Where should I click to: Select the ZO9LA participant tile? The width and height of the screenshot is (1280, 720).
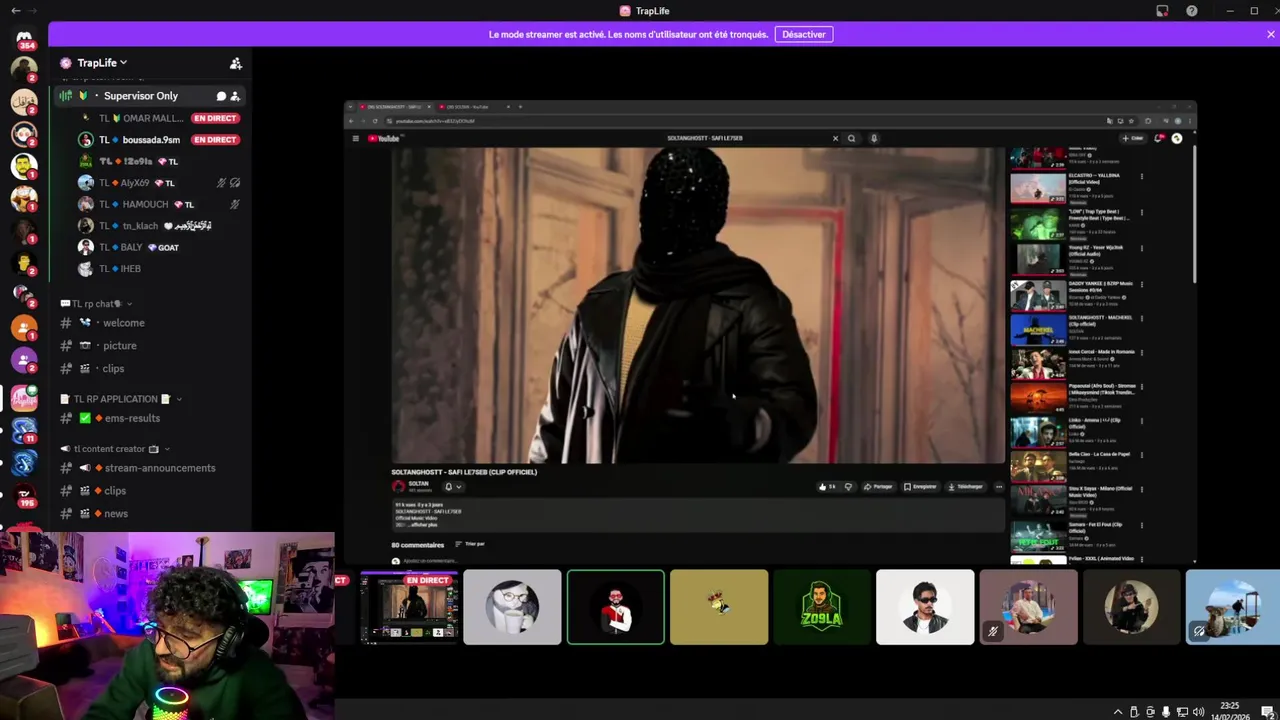(822, 607)
